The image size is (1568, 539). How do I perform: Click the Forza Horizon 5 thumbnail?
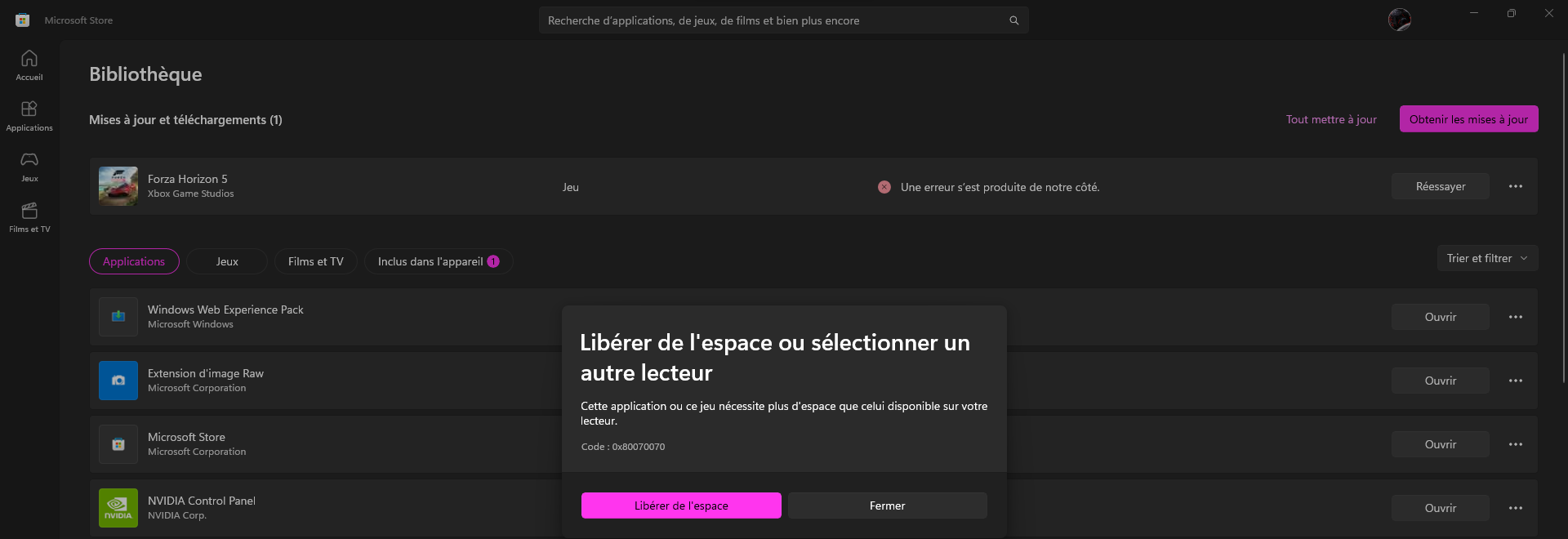(x=118, y=186)
